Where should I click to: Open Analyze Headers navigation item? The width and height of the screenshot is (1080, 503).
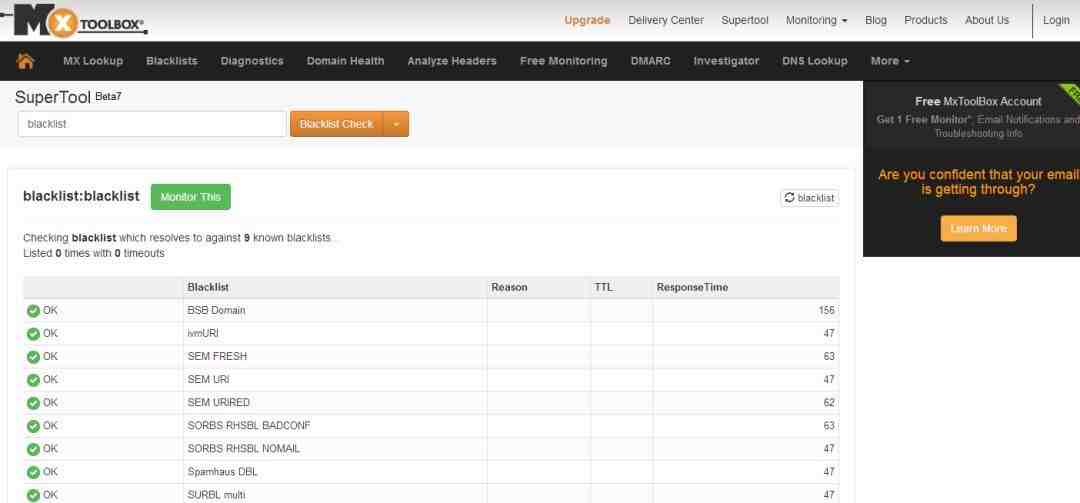452,61
